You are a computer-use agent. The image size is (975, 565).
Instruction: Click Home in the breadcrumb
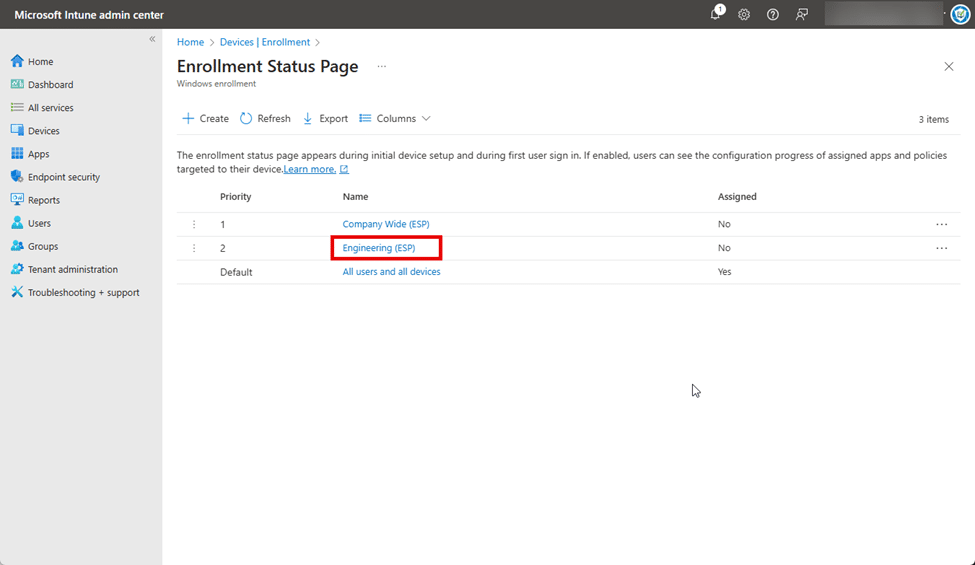pyautogui.click(x=190, y=42)
